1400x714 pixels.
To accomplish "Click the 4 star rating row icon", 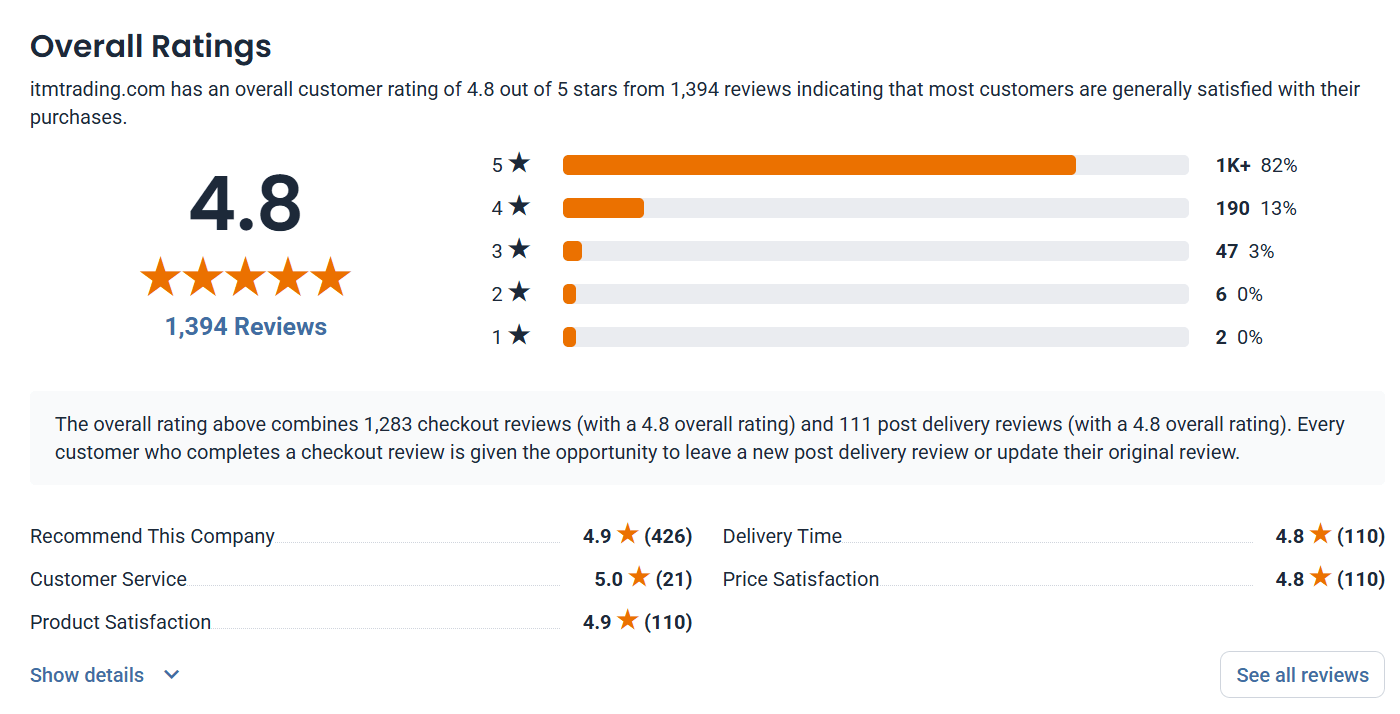I will coord(518,206).
